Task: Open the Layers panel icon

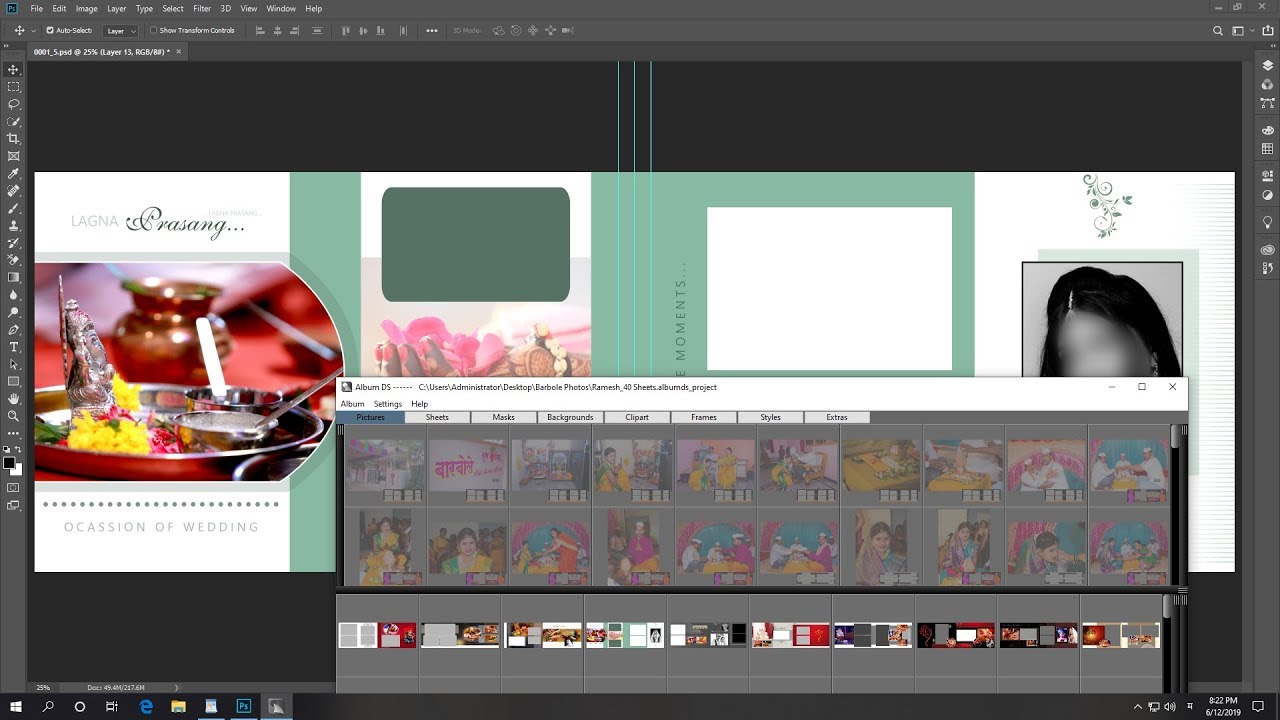Action: pyautogui.click(x=1268, y=66)
